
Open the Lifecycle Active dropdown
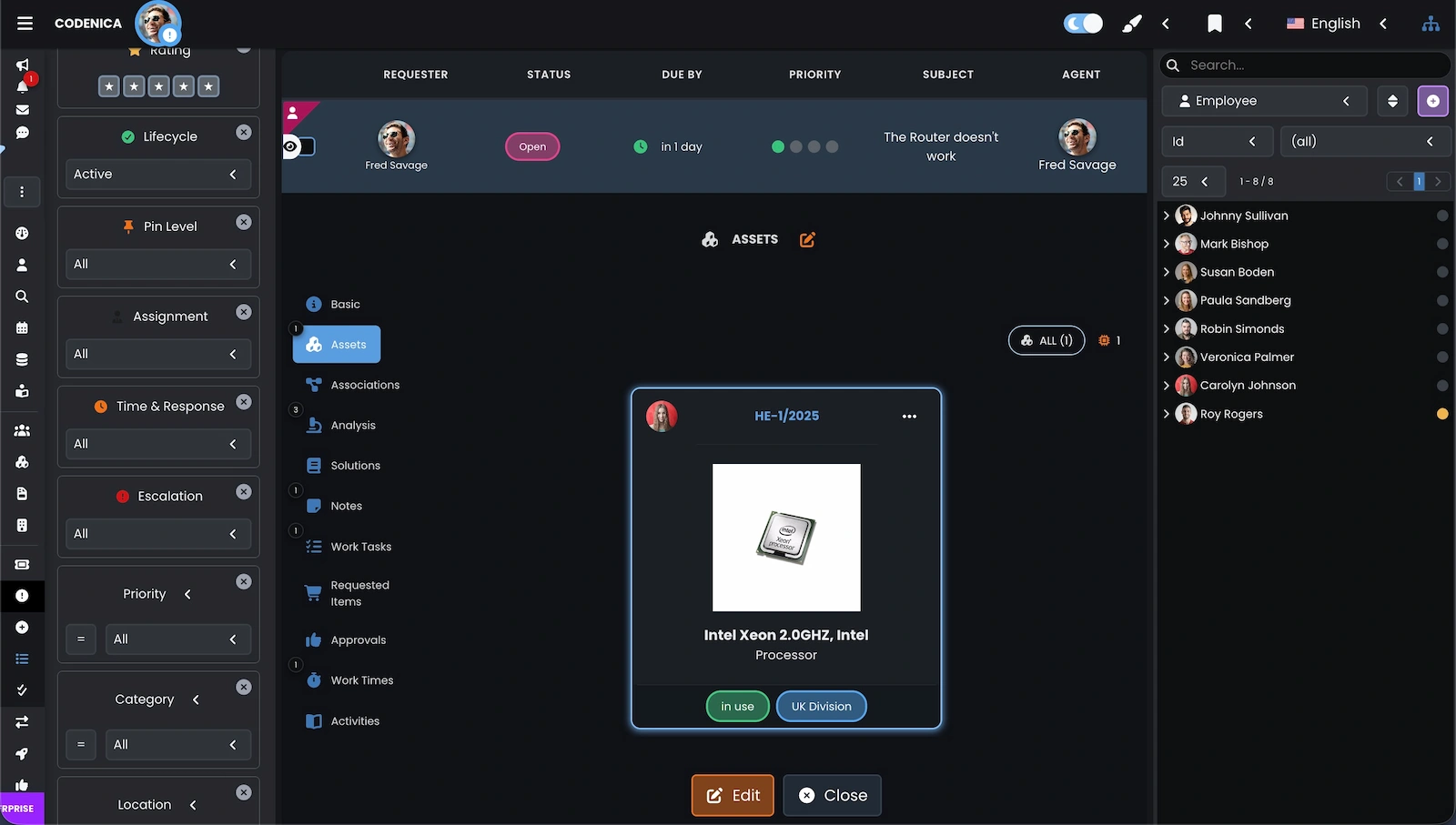[x=157, y=174]
